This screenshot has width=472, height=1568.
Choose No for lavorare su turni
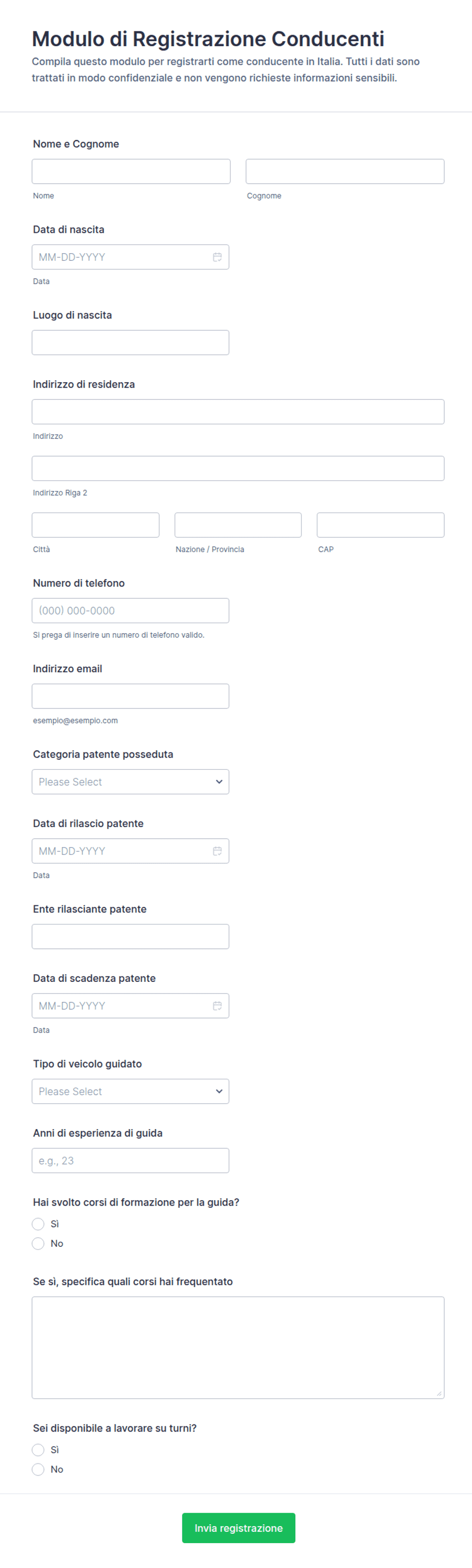tap(39, 1469)
